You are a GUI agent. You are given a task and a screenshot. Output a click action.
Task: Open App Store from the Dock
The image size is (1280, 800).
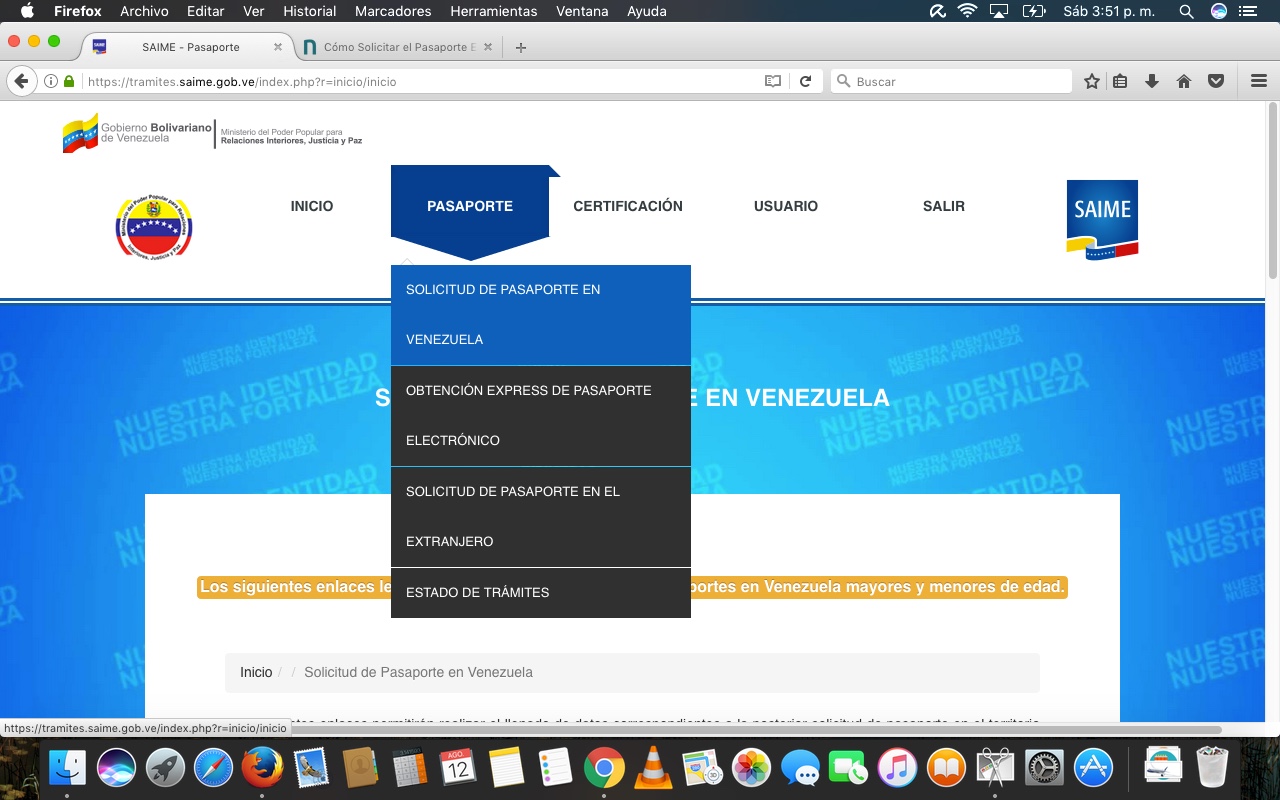[1093, 767]
